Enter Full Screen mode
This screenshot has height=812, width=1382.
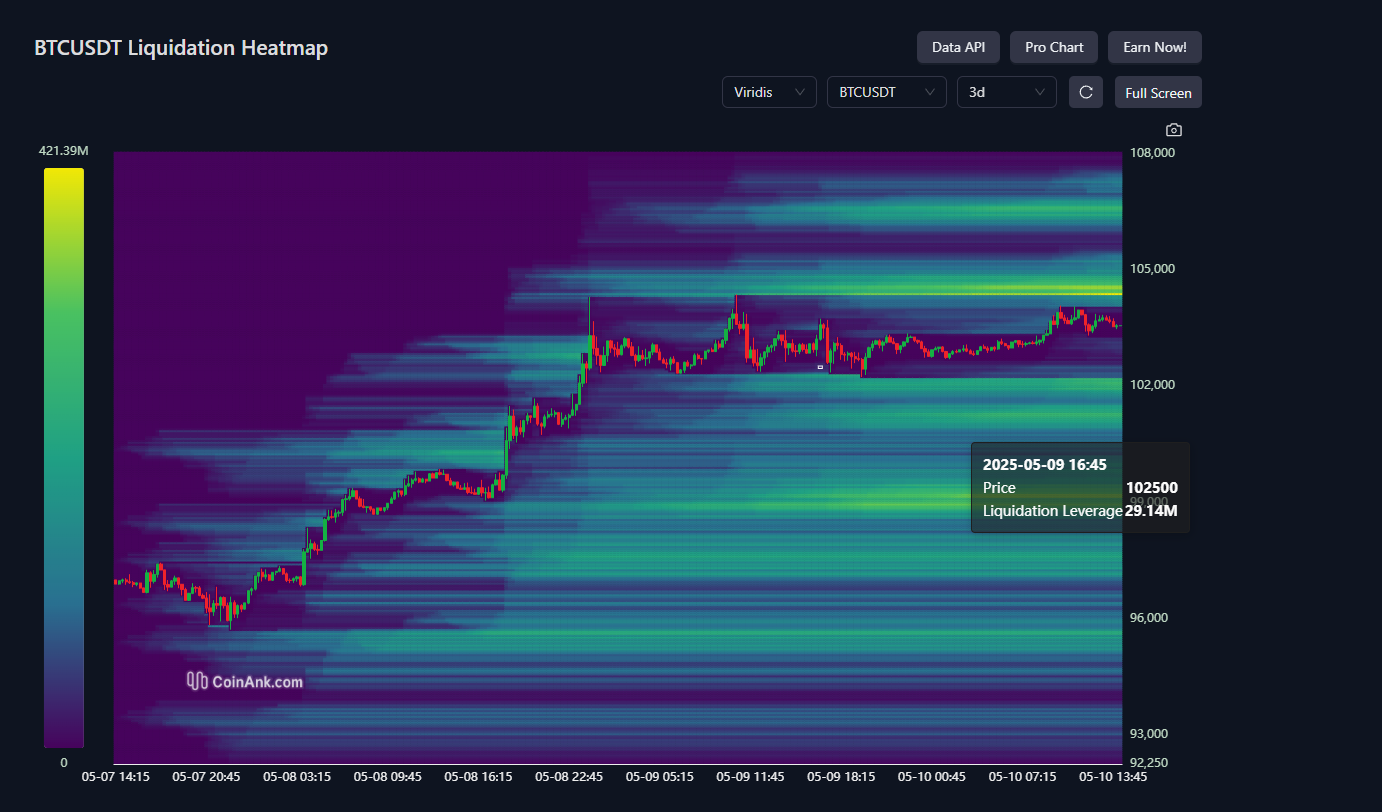pos(1158,92)
